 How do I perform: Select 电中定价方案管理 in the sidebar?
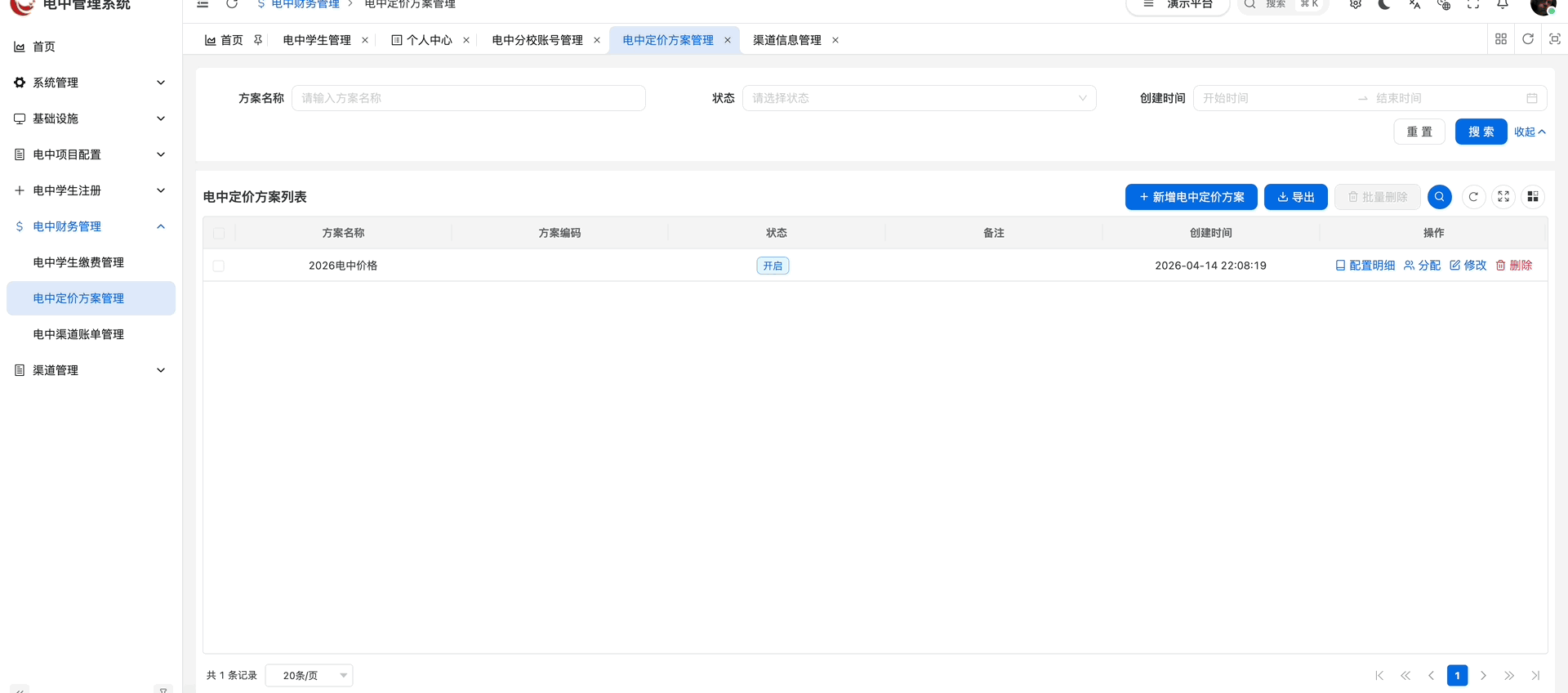click(91, 298)
